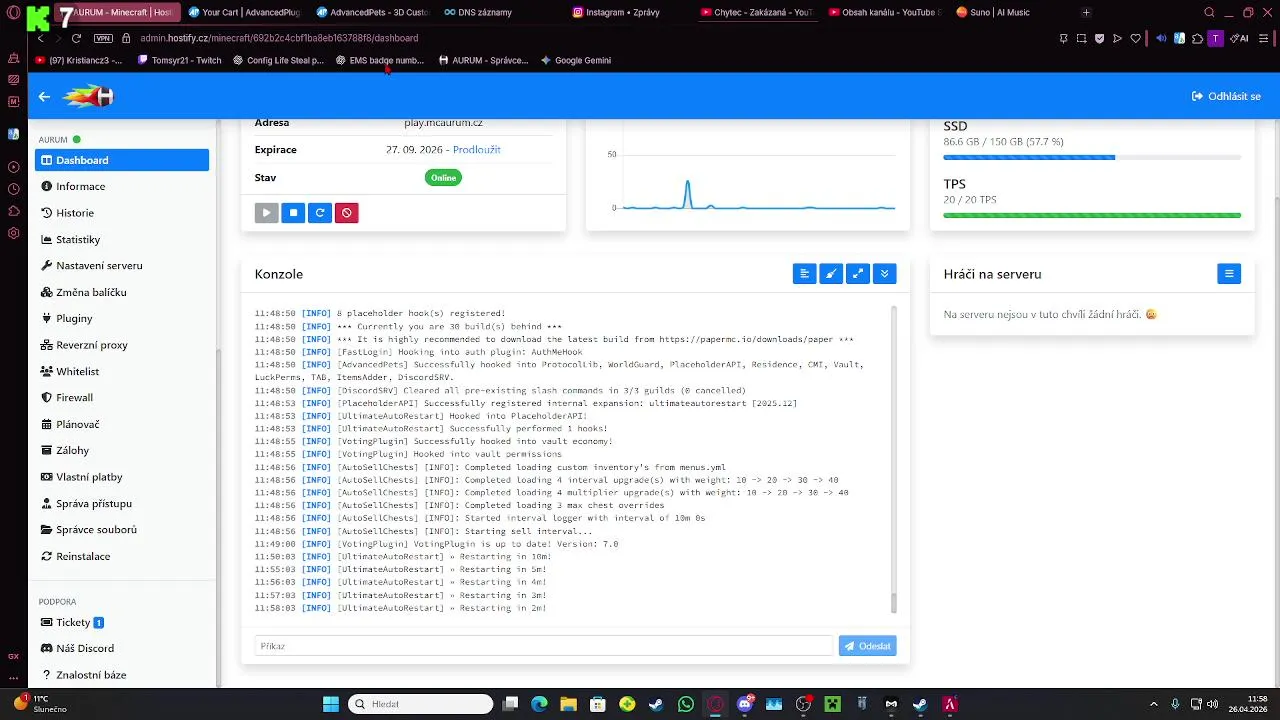This screenshot has height=720, width=1280.
Task: Open Správa přístupu in the sidebar
Action: (122, 504)
